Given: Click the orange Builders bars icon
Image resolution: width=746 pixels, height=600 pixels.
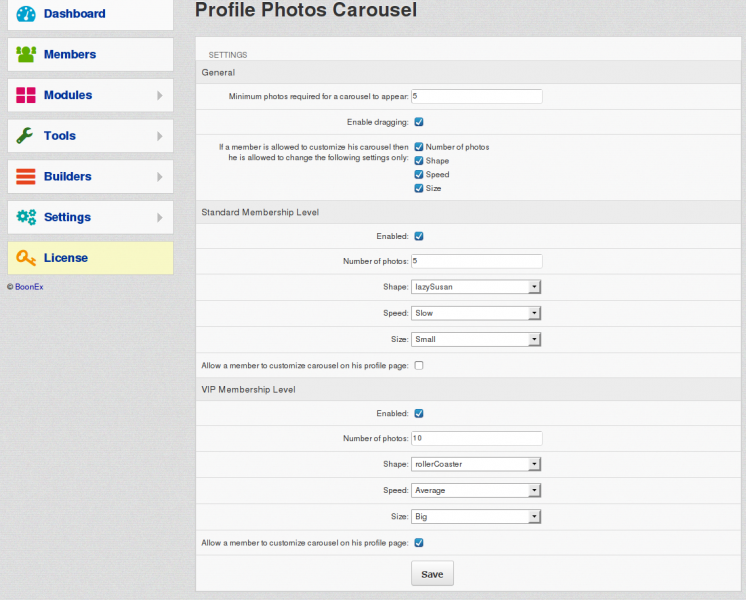Looking at the screenshot, I should tap(26, 177).
